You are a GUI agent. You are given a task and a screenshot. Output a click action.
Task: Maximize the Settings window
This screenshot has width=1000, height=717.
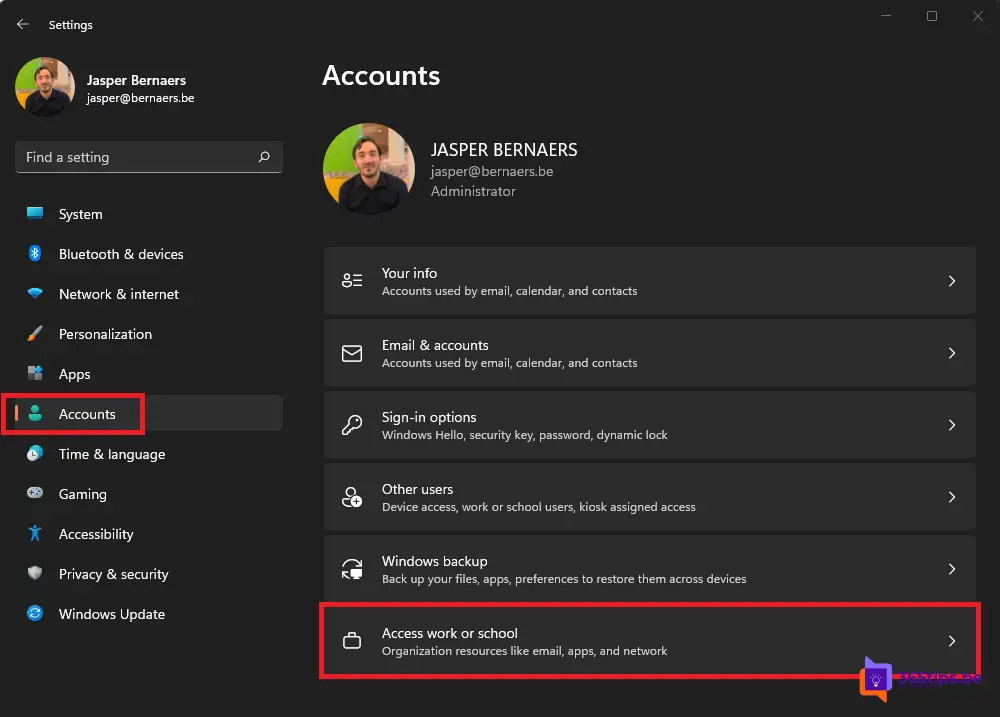coord(932,16)
